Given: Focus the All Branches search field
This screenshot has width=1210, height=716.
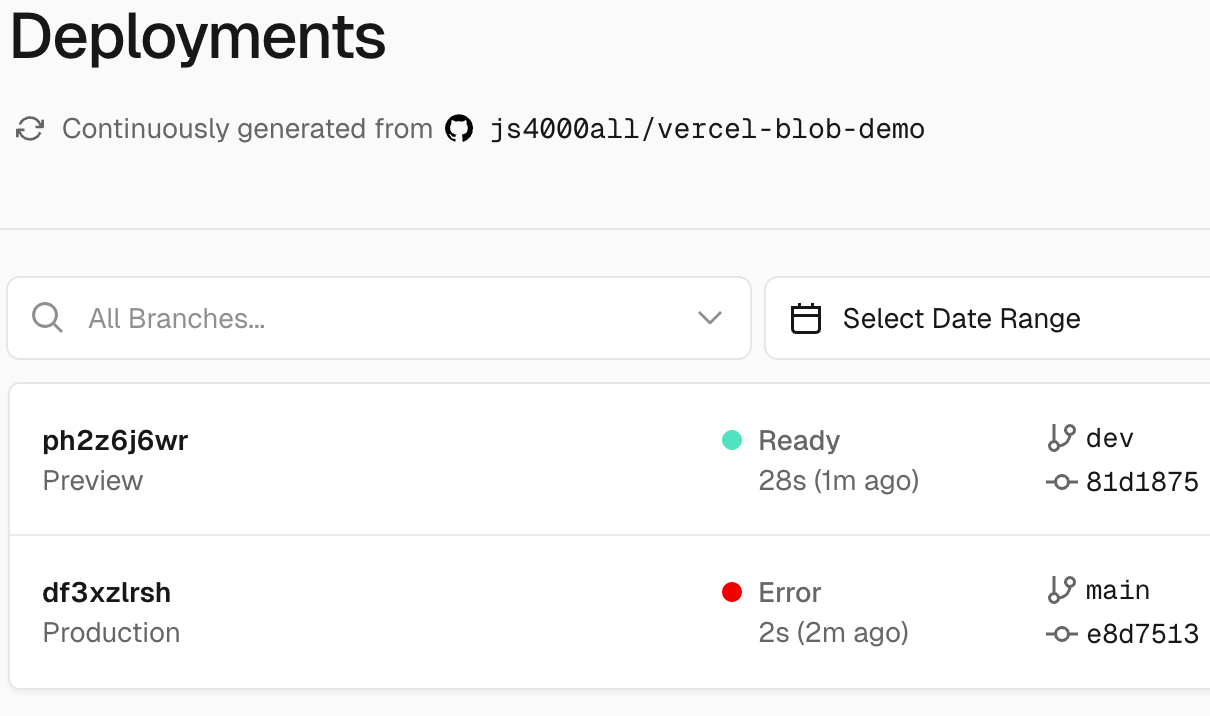Looking at the screenshot, I should coord(379,318).
